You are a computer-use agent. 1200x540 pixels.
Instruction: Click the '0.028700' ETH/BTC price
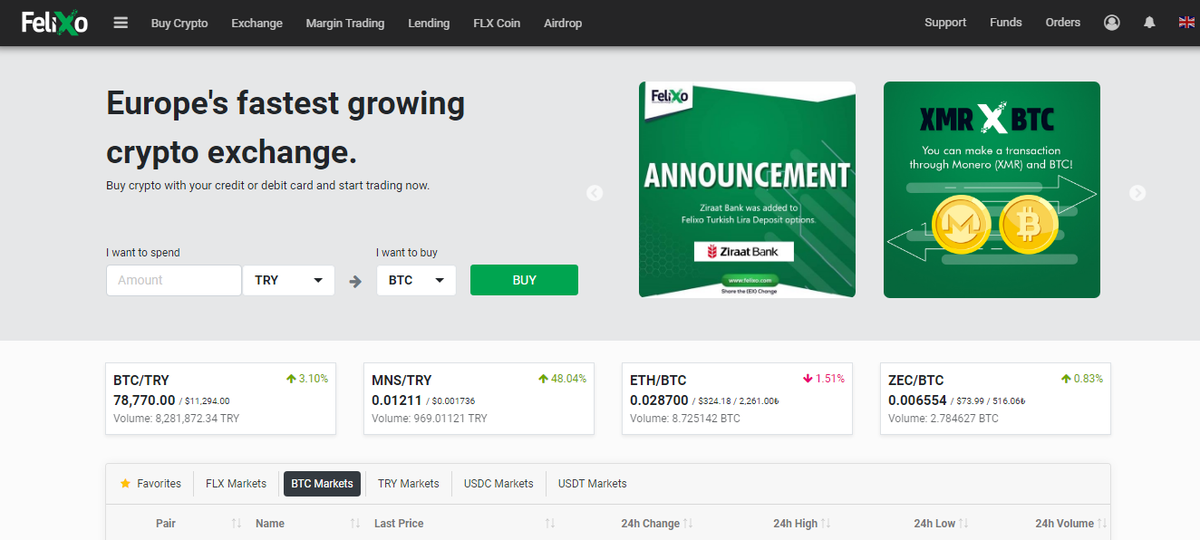coord(659,400)
